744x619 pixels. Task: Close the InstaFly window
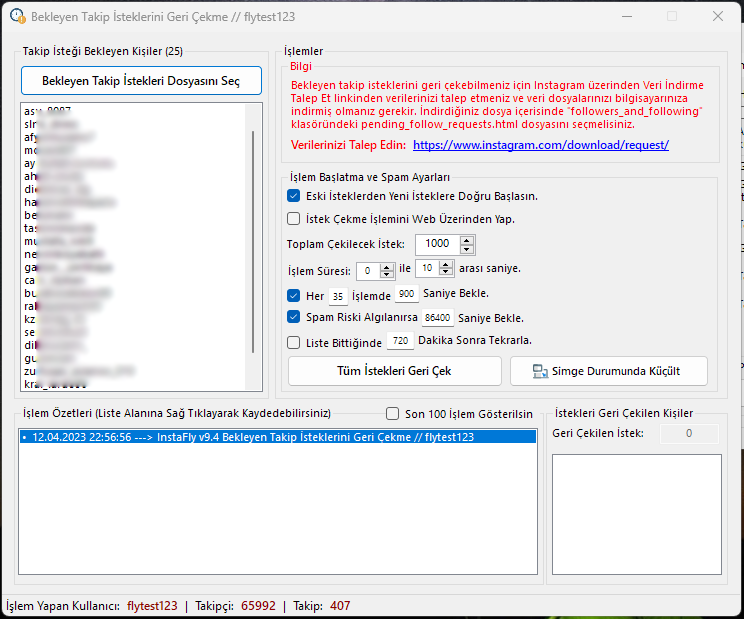coord(718,16)
